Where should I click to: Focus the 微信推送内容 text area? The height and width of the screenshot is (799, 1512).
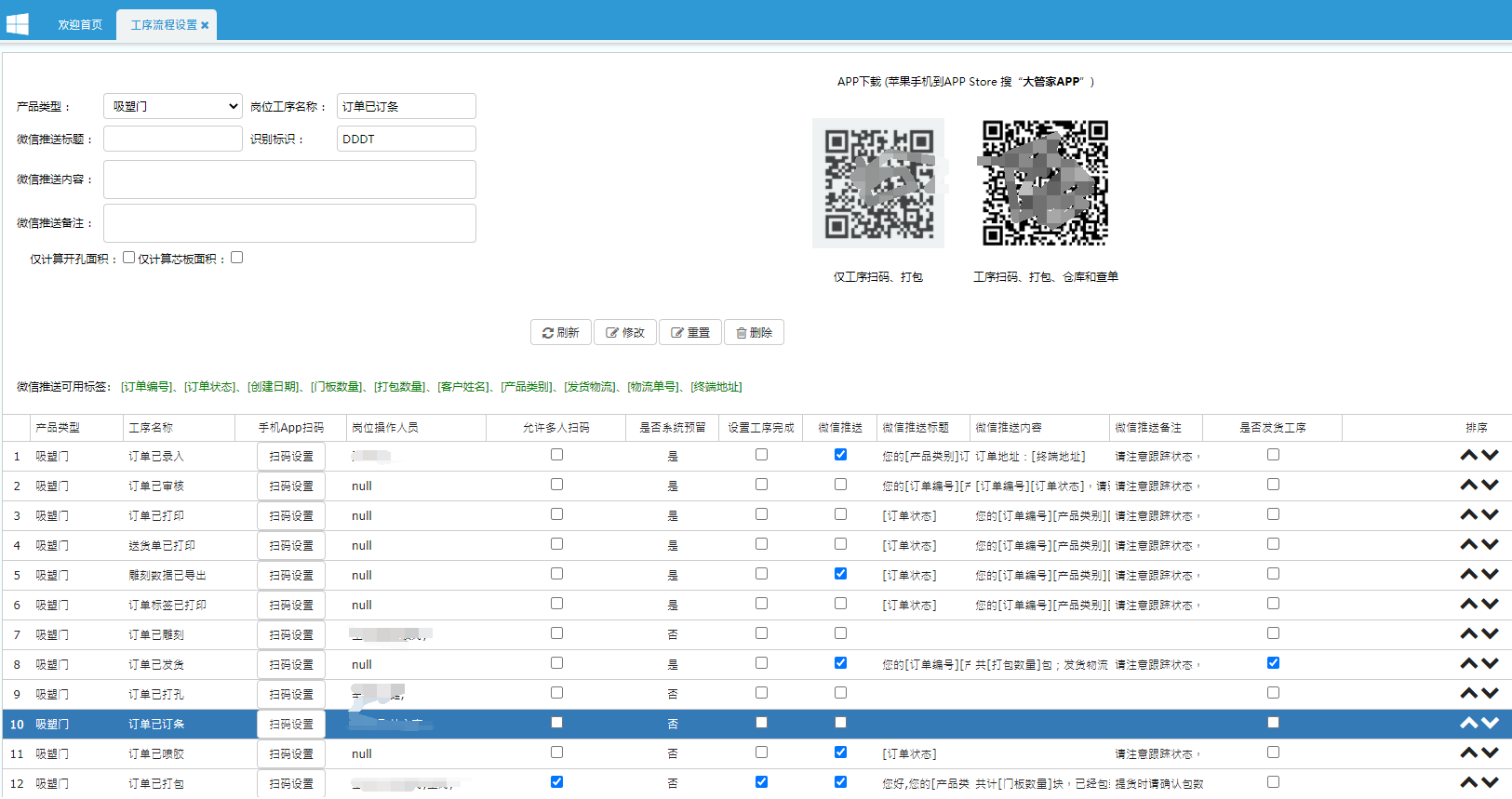click(x=289, y=180)
